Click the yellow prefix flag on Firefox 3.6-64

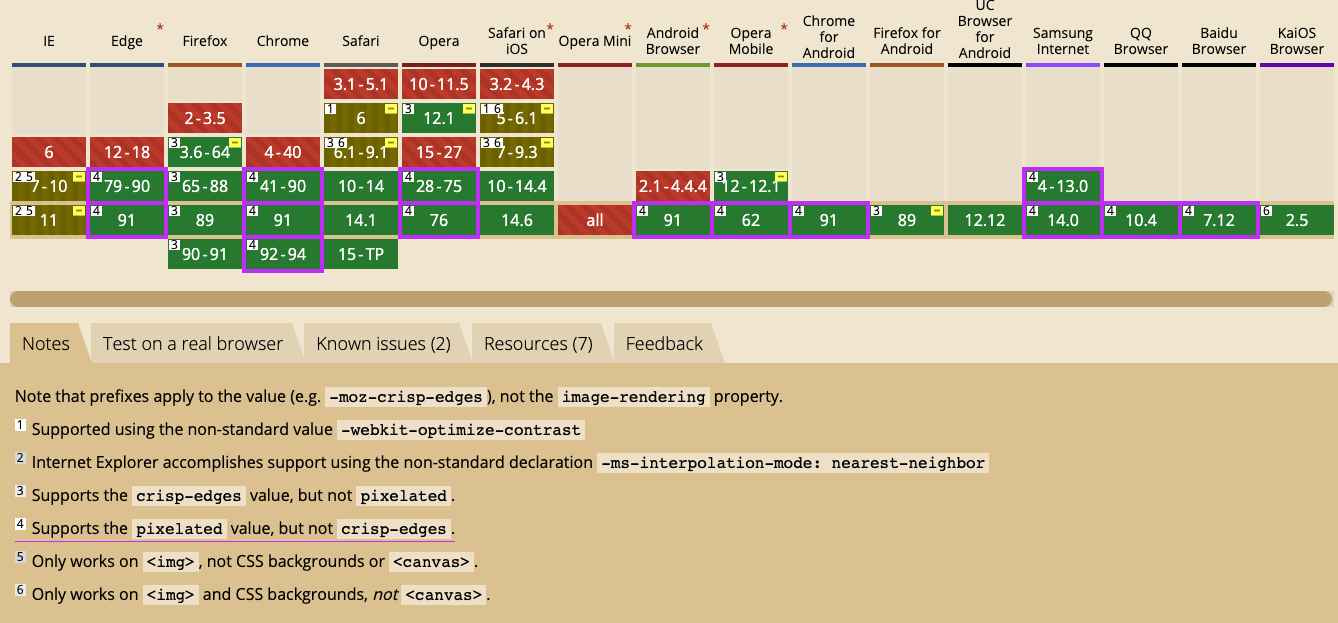[x=235, y=143]
